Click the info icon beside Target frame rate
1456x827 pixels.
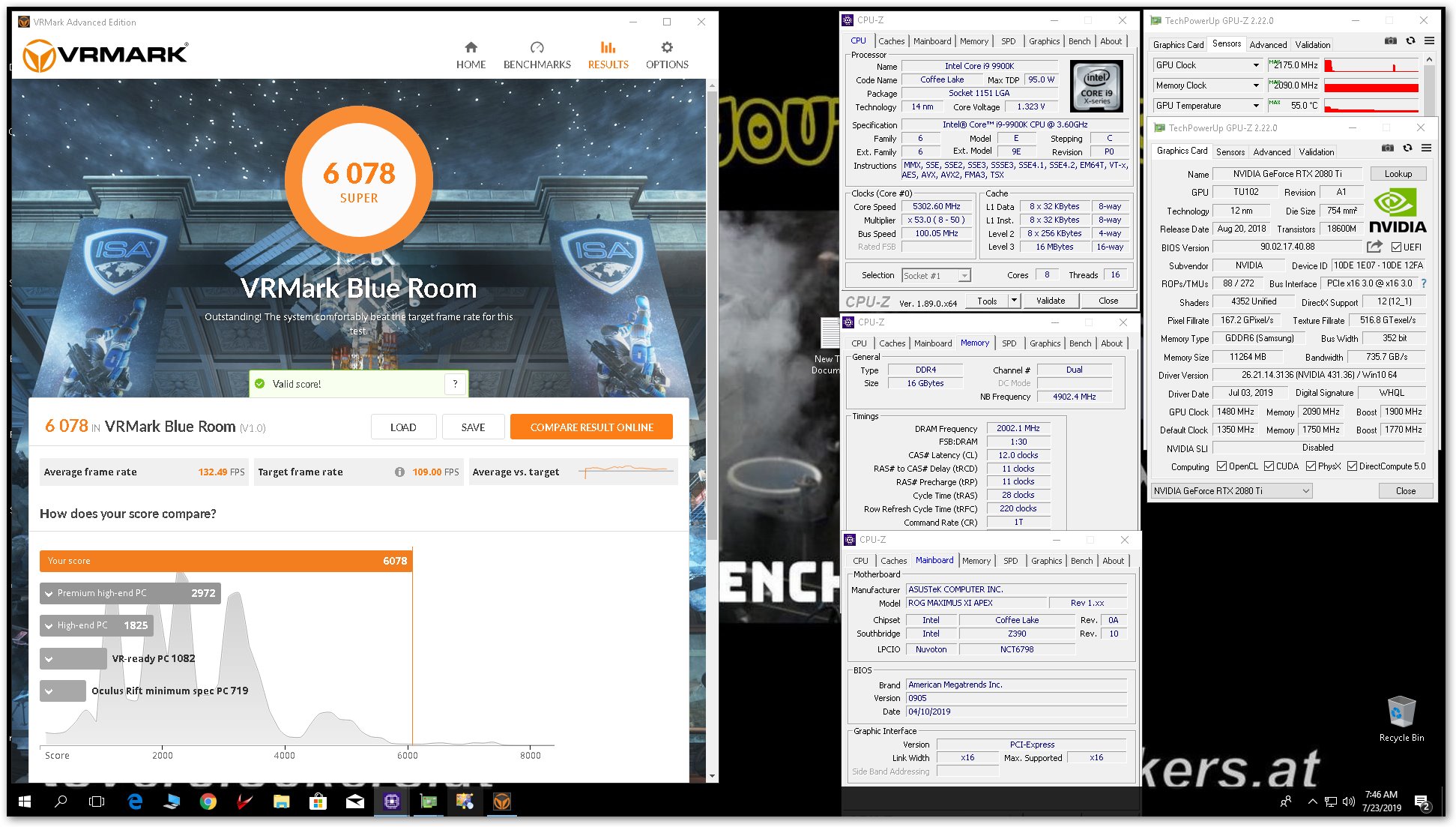[x=399, y=472]
